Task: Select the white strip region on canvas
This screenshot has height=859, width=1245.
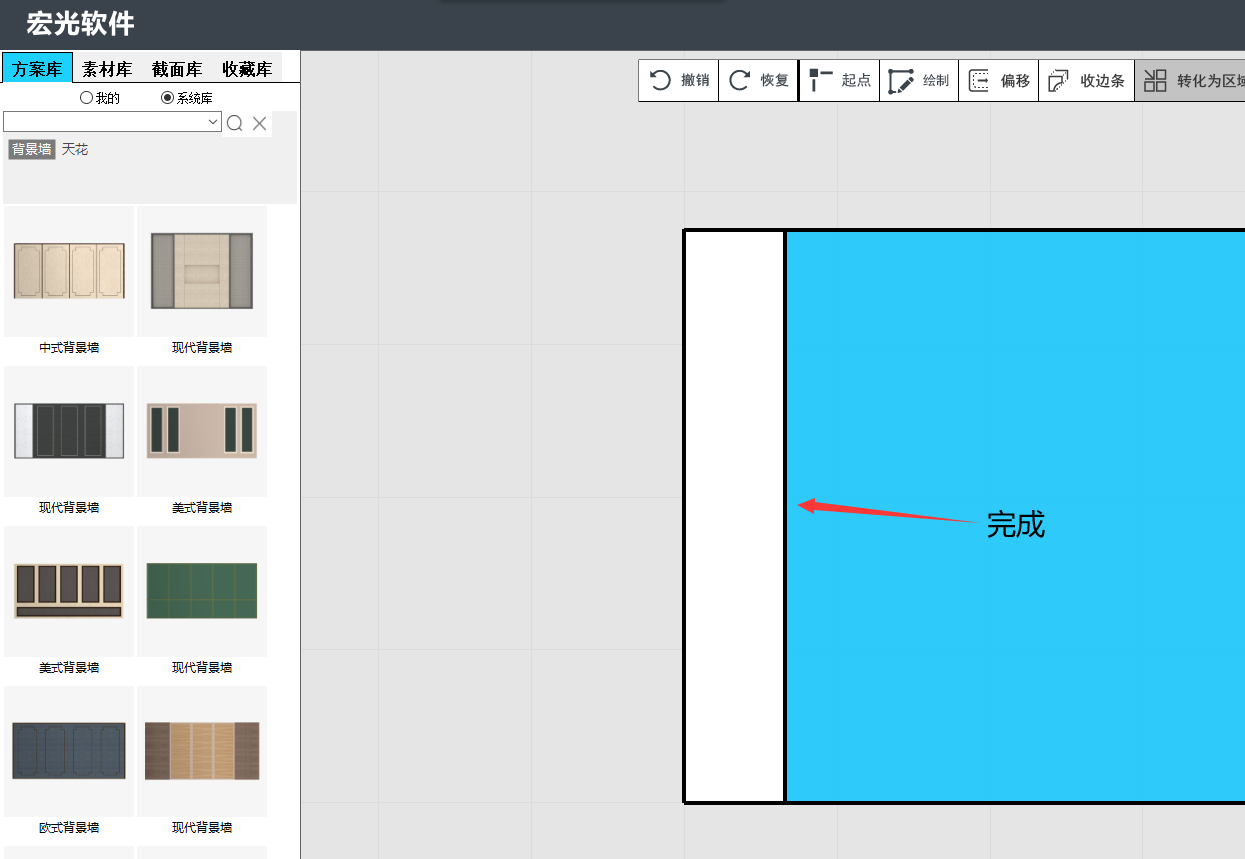Action: [x=735, y=516]
